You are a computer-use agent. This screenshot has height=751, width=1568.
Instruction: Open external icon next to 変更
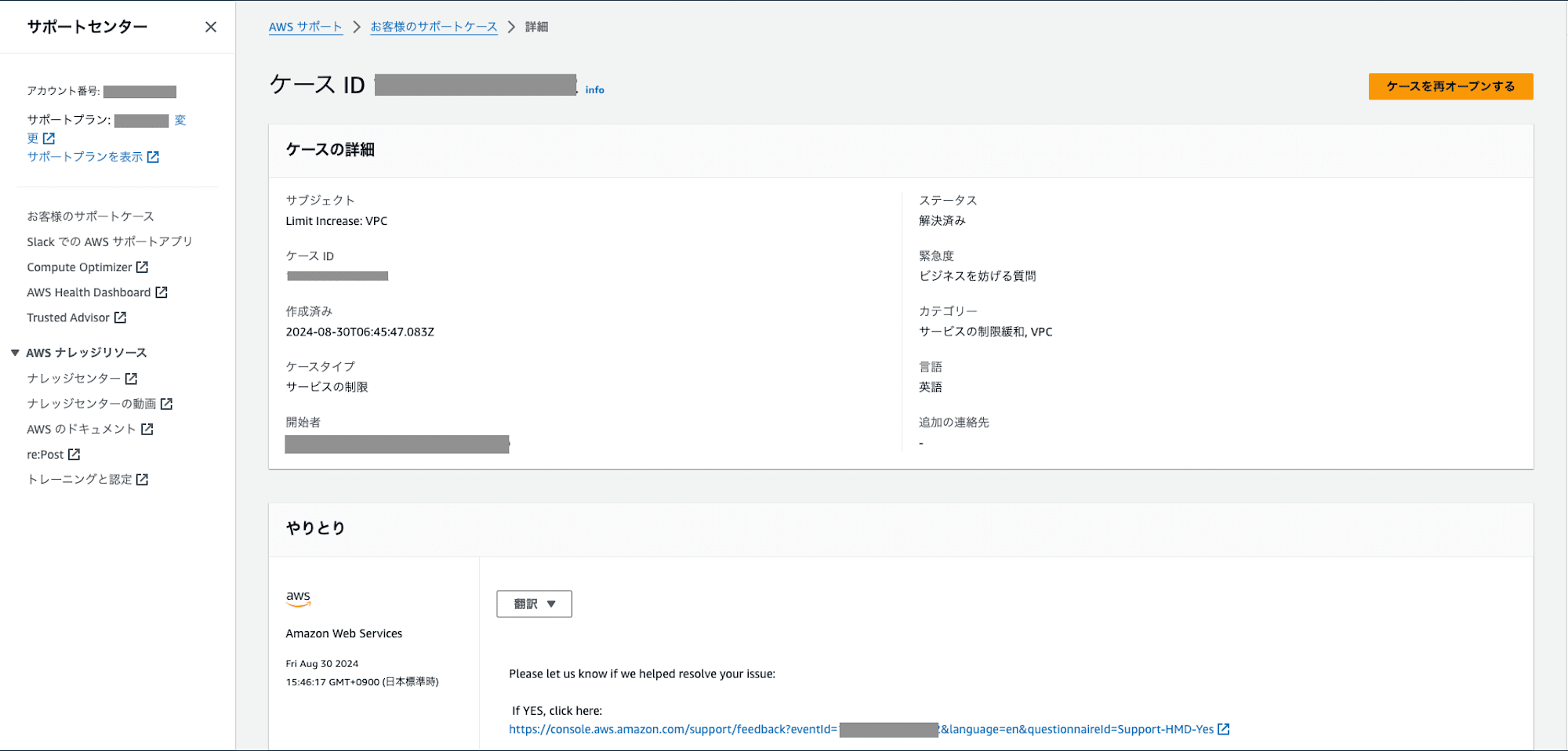coord(49,138)
